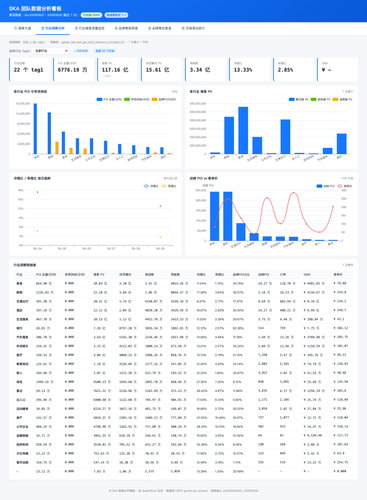Click the 2,882 cell in detail table
The width and height of the screenshot is (367, 500).
[263, 364]
